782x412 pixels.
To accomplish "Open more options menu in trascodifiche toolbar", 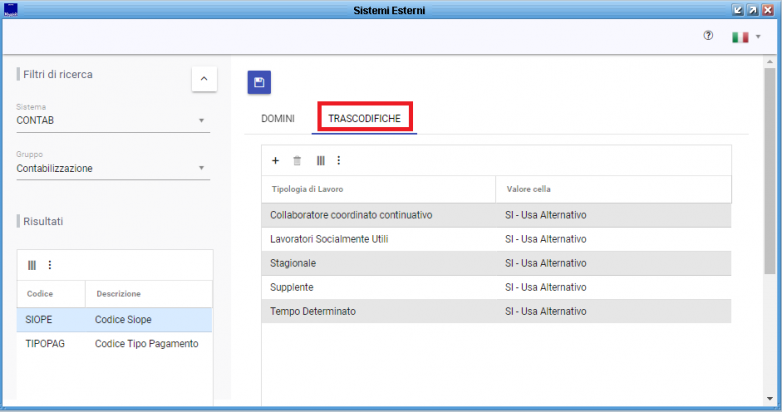I will point(338,160).
